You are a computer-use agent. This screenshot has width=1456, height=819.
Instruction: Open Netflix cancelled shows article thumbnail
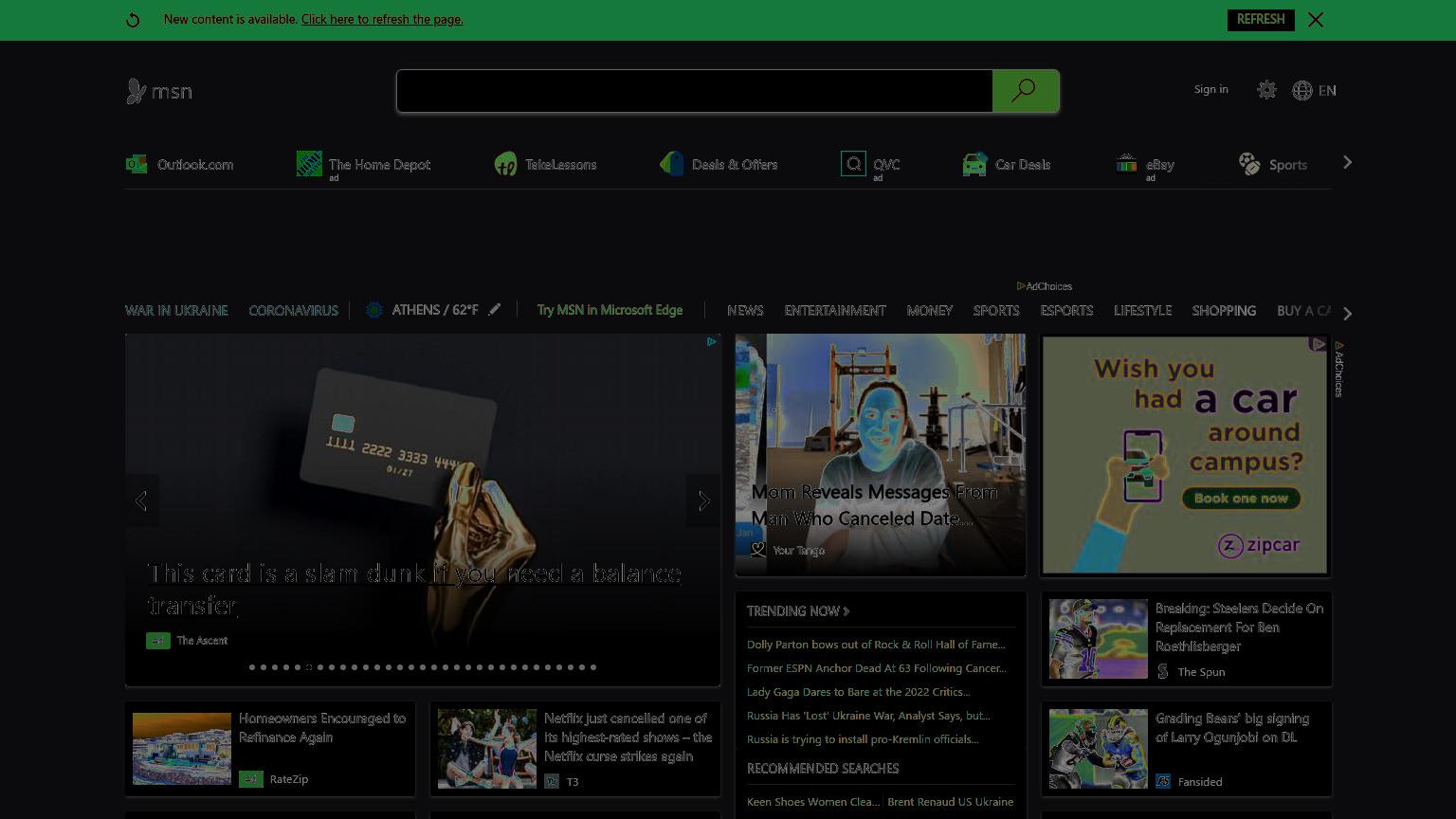pos(487,749)
